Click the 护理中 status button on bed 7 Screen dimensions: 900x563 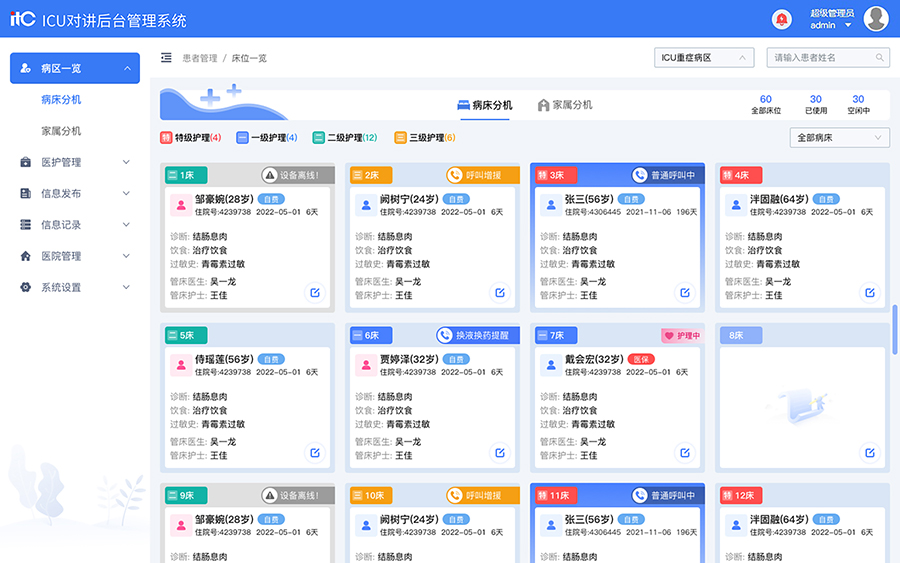click(683, 336)
